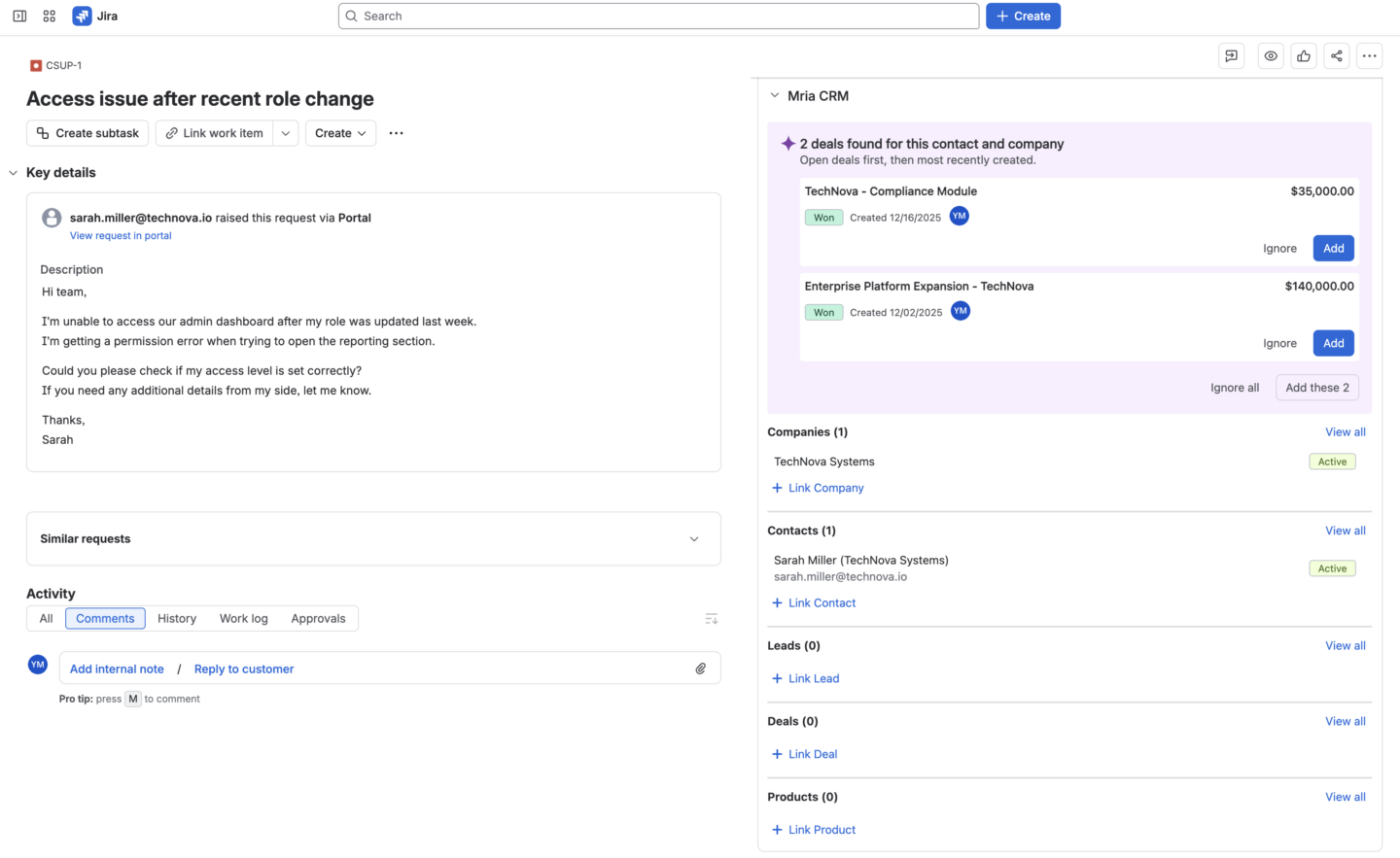Click the $35,000.00 deal amount
This screenshot has width=1400, height=858.
click(x=1322, y=191)
